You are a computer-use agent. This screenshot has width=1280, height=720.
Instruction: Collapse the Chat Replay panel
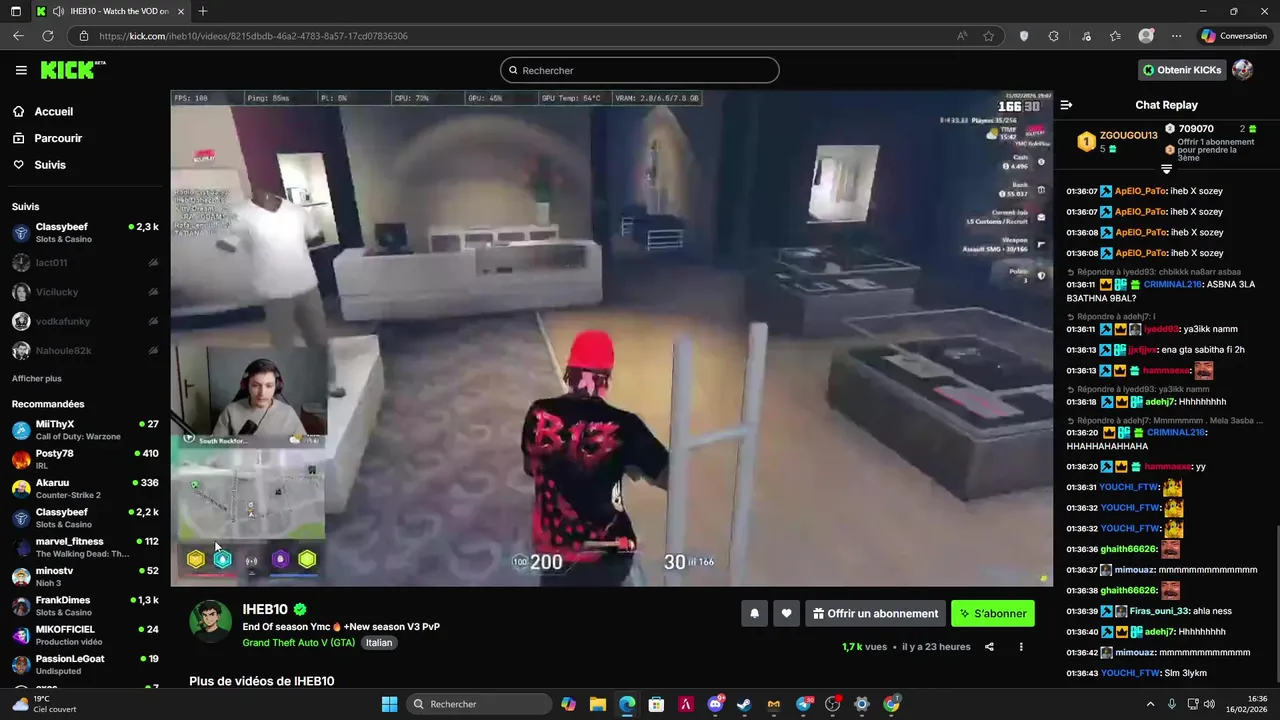point(1066,105)
